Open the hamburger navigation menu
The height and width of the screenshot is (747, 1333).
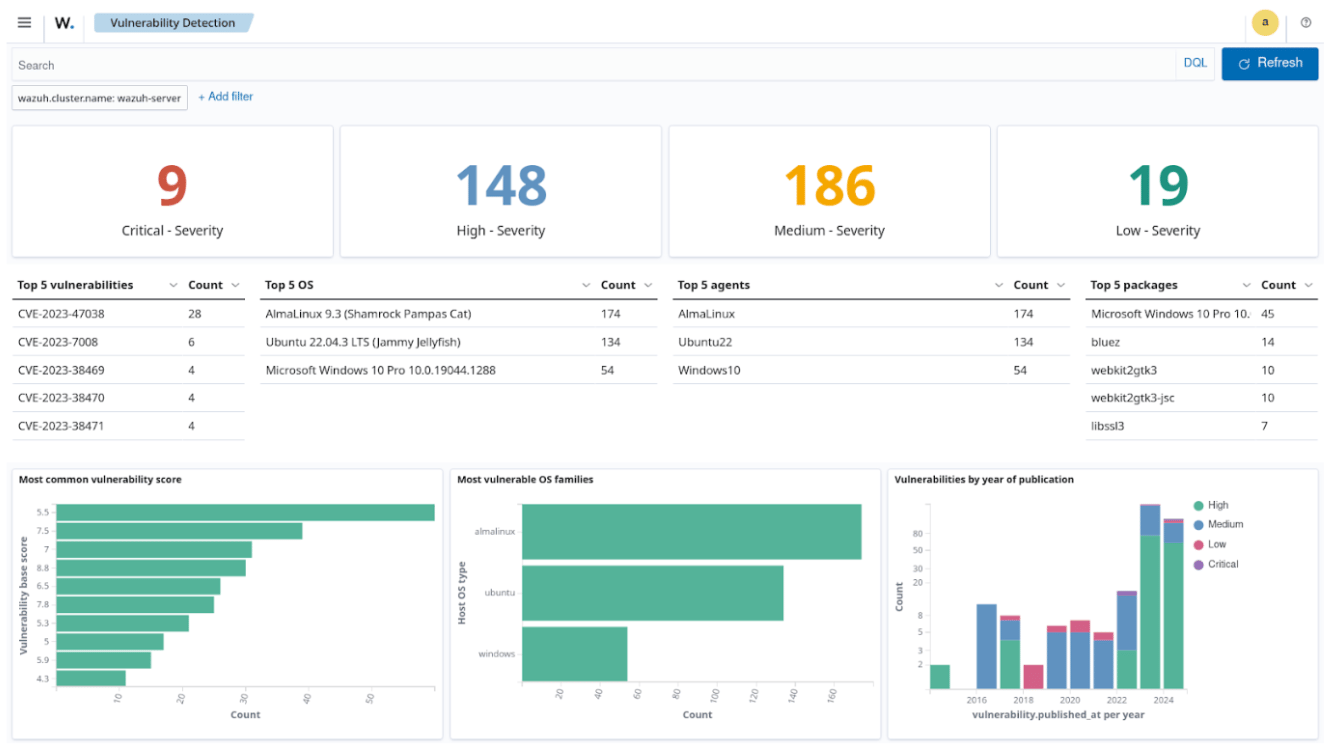pyautogui.click(x=25, y=23)
